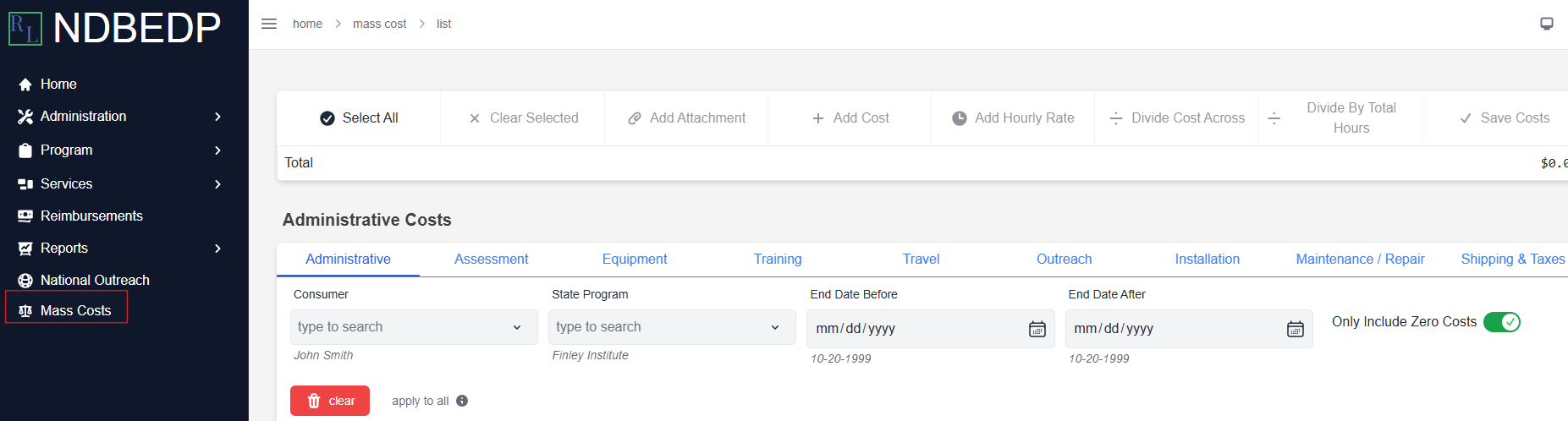
Task: Click the list breadcrumb item
Action: pos(443,24)
